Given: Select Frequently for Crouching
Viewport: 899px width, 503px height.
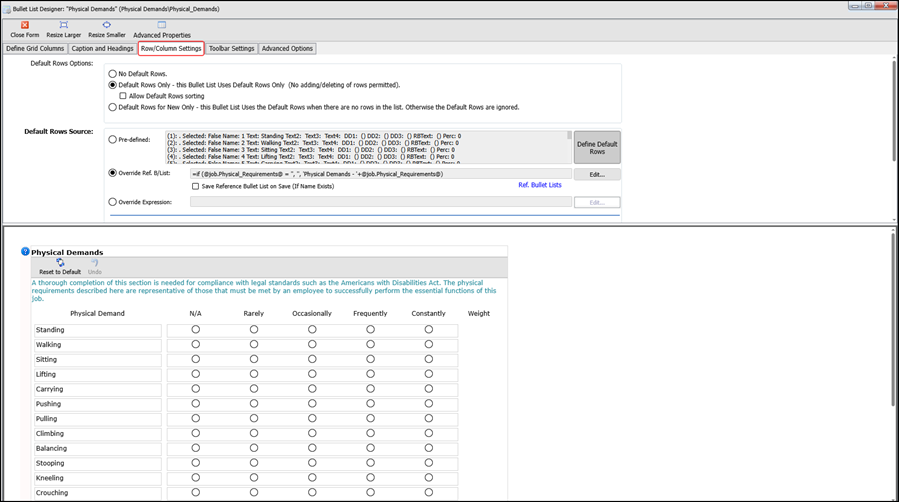Looking at the screenshot, I should (x=370, y=493).
